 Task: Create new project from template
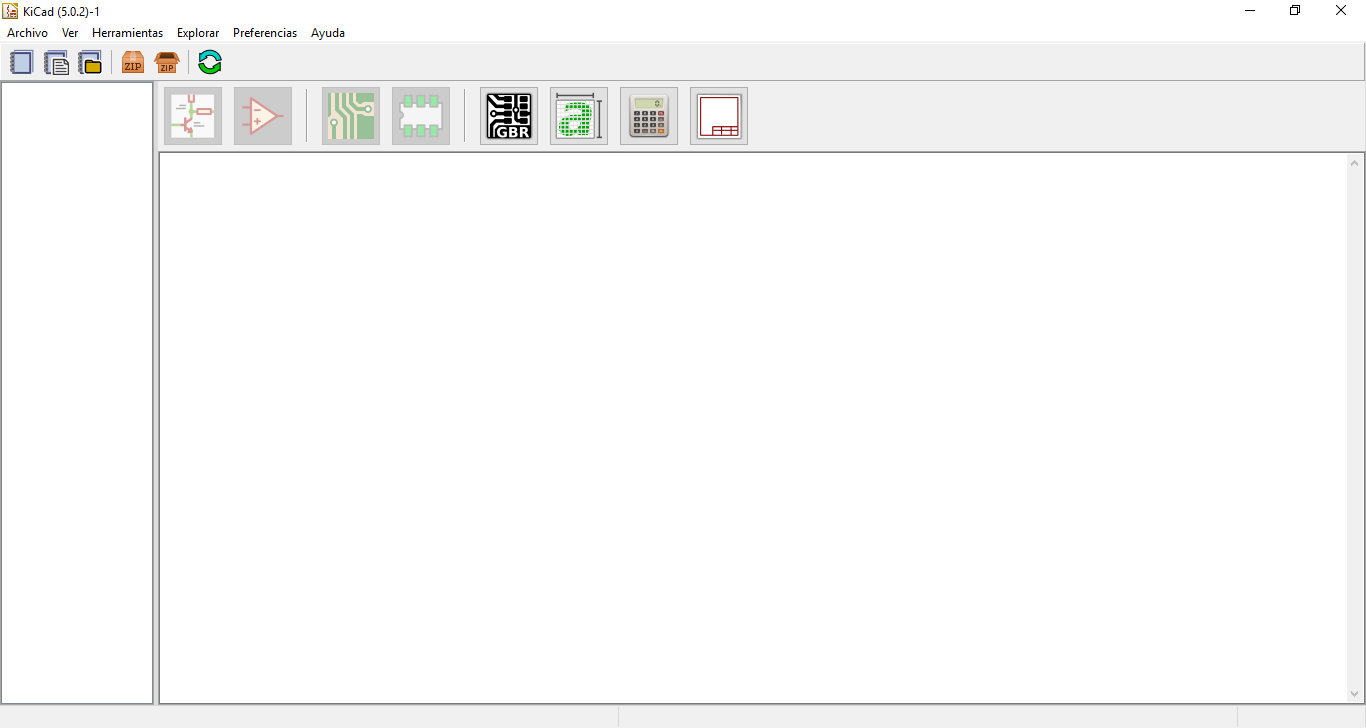point(56,63)
